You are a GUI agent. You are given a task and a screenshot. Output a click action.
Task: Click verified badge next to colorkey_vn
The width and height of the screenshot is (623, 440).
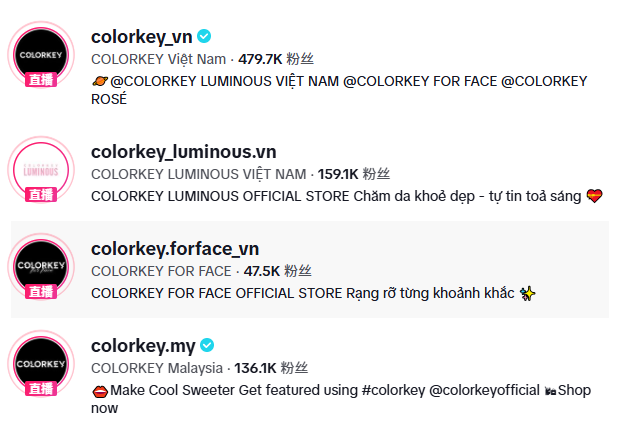pyautogui.click(x=205, y=37)
